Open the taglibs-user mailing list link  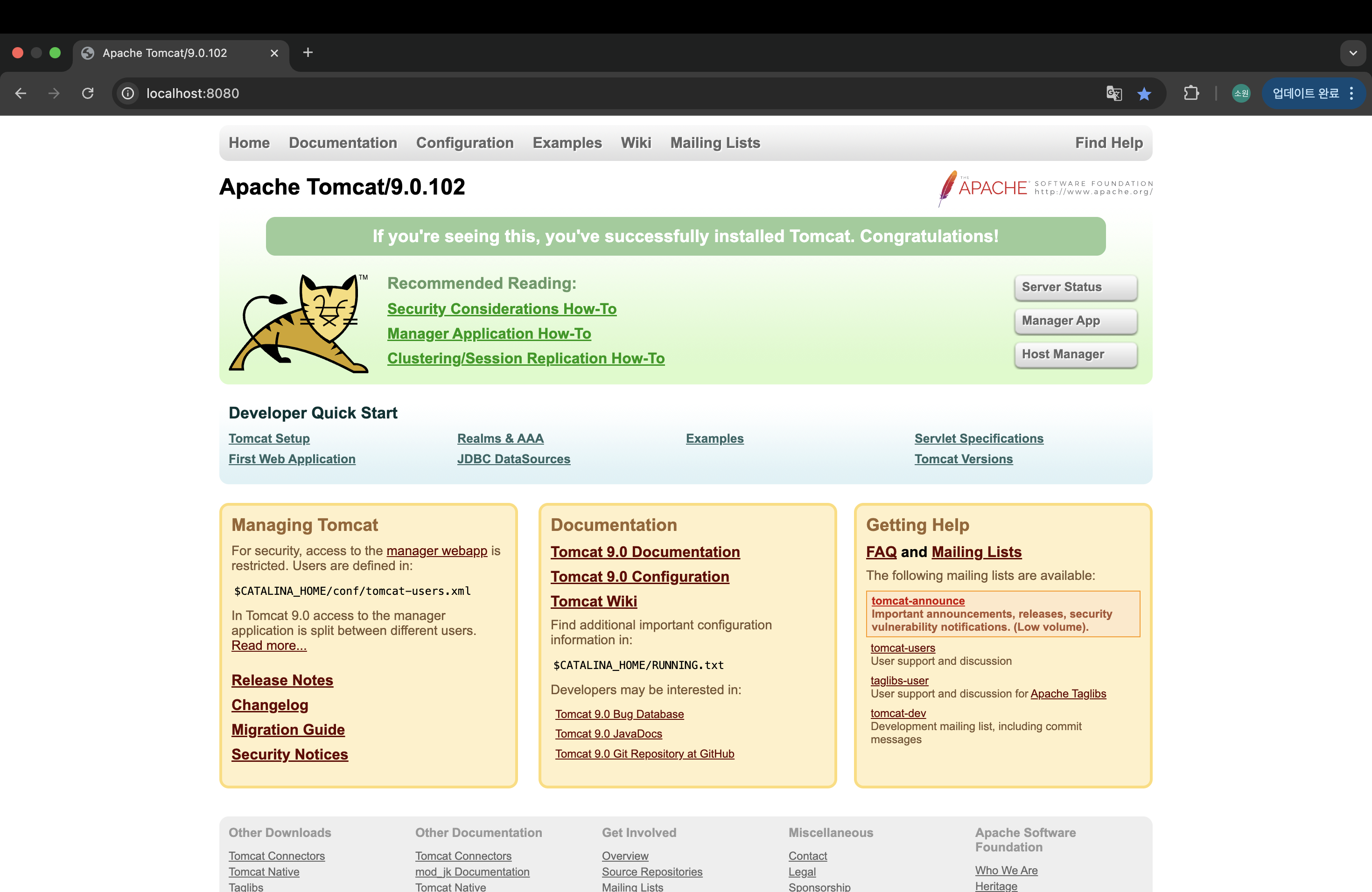[x=899, y=681]
